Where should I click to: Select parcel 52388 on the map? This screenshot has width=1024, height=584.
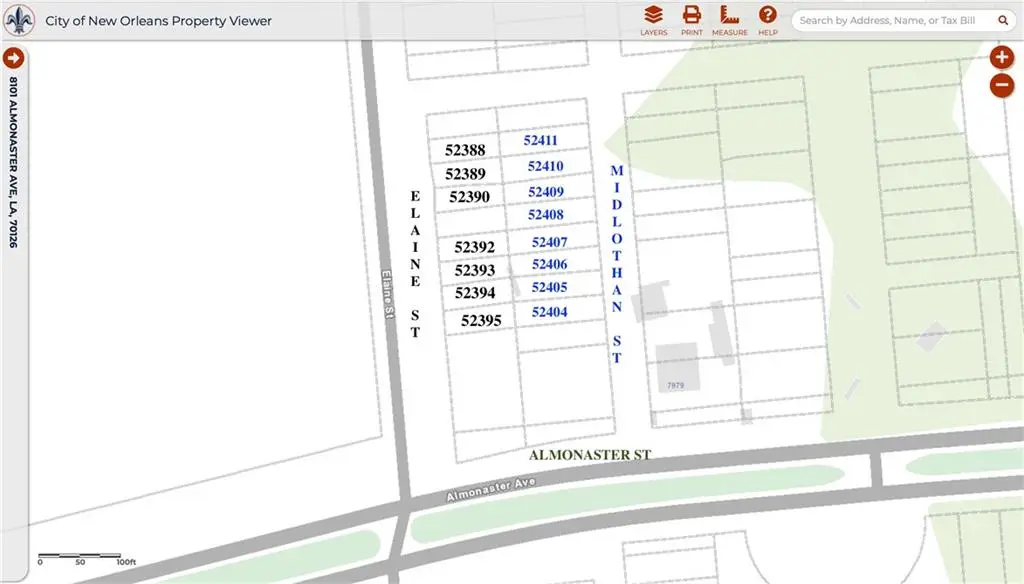tap(466, 150)
